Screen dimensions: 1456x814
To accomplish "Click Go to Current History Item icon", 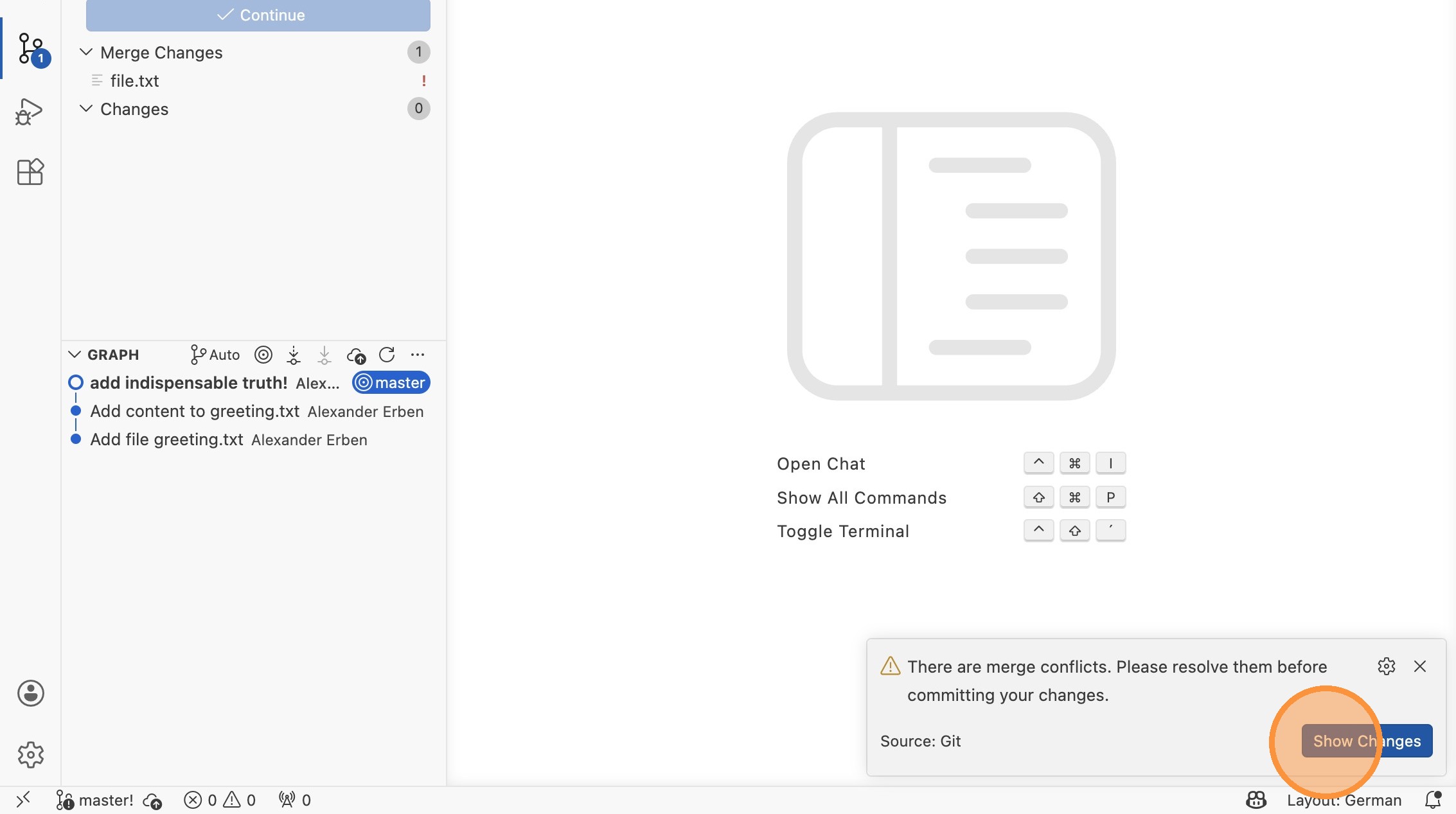I will pos(263,355).
